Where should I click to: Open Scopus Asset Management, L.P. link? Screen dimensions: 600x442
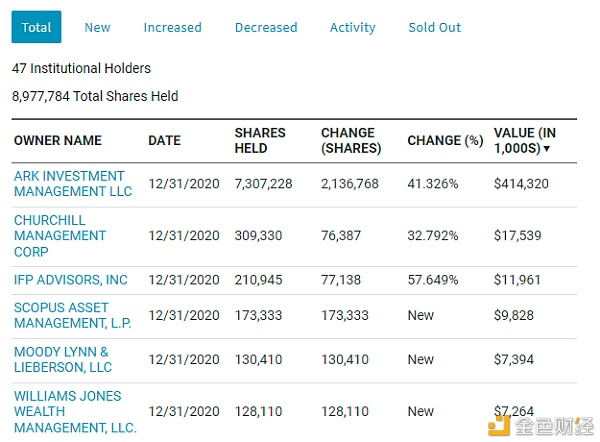click(x=72, y=315)
